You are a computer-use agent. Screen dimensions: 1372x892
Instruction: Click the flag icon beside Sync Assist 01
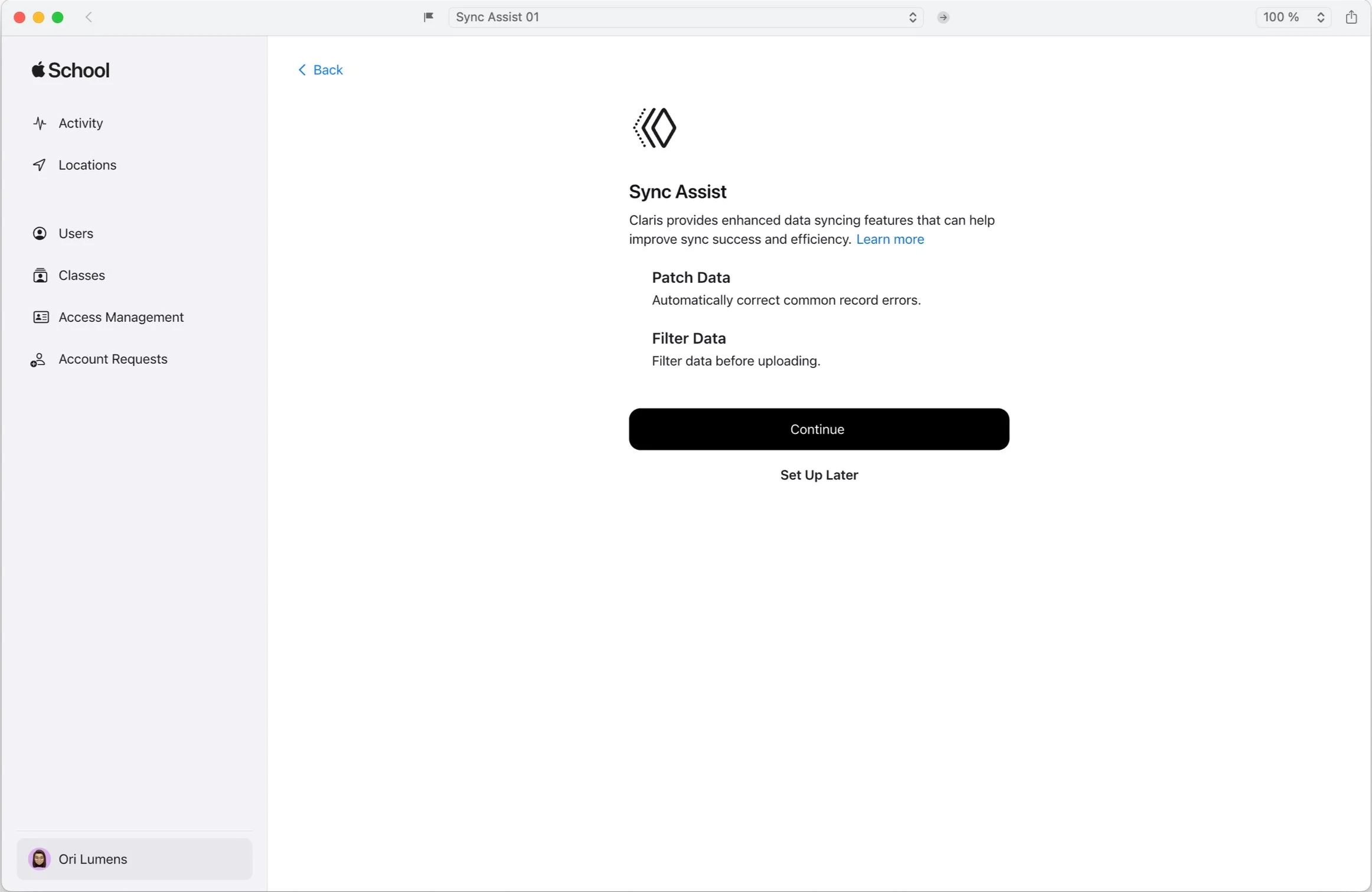click(429, 17)
